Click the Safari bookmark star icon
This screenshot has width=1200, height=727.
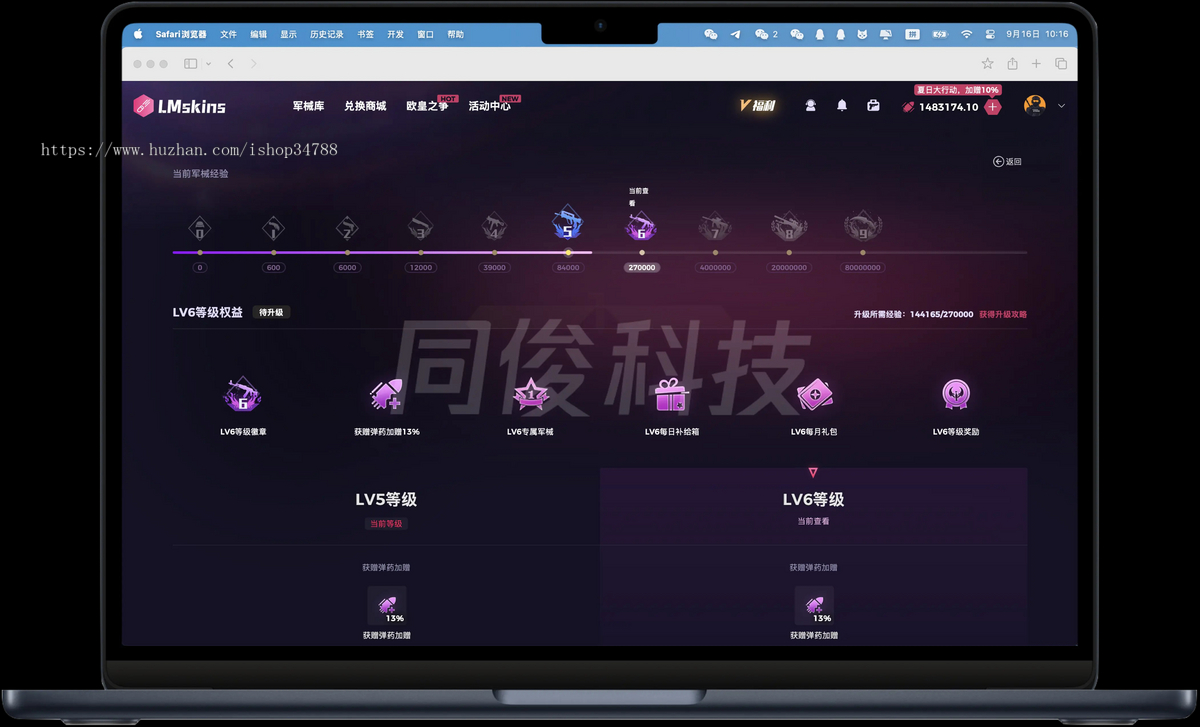pos(988,63)
